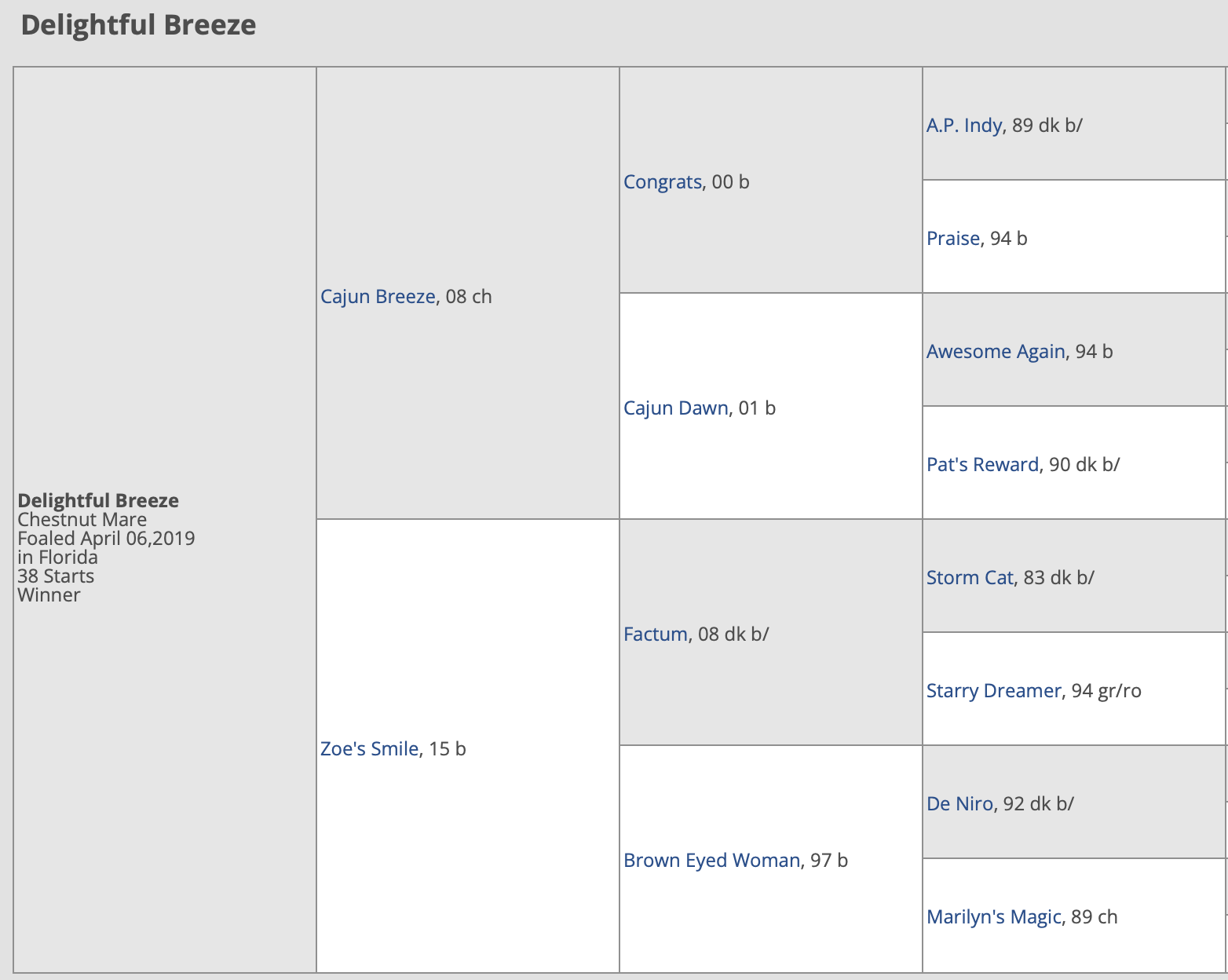
Task: Click the 38 Starts stat text
Action: [56, 576]
